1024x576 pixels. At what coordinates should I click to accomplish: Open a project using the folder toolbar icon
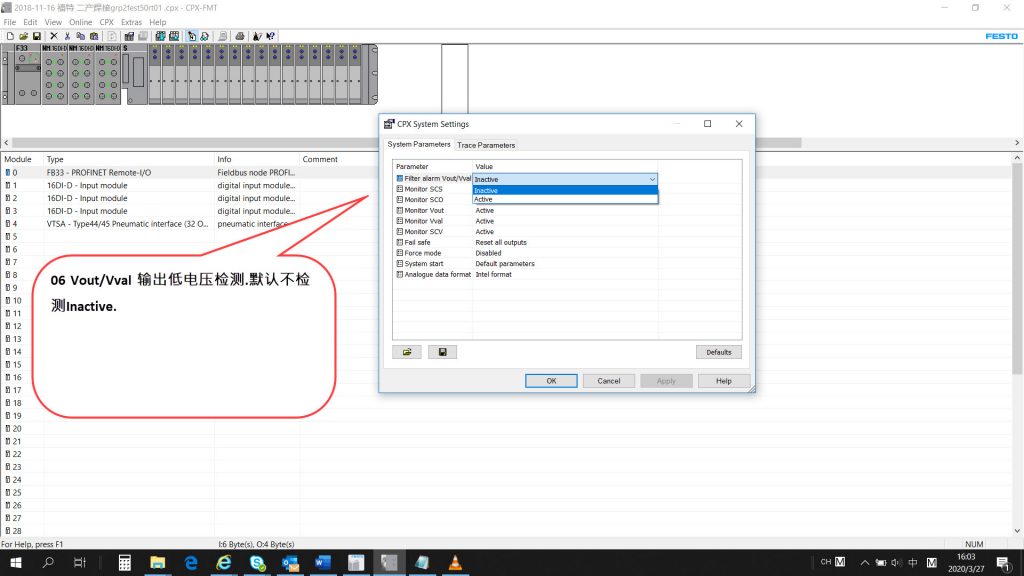24,36
